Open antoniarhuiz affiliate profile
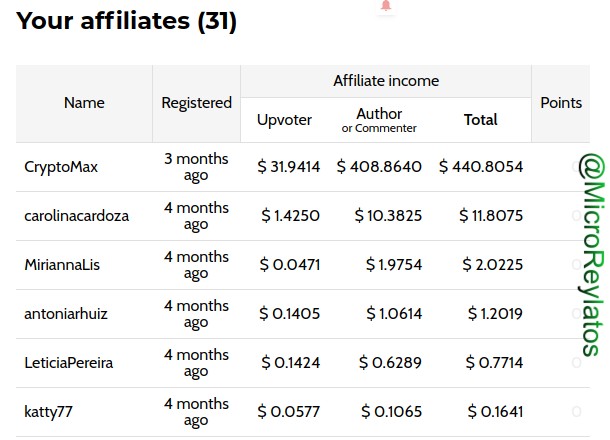This screenshot has height=440, width=610. (66, 314)
